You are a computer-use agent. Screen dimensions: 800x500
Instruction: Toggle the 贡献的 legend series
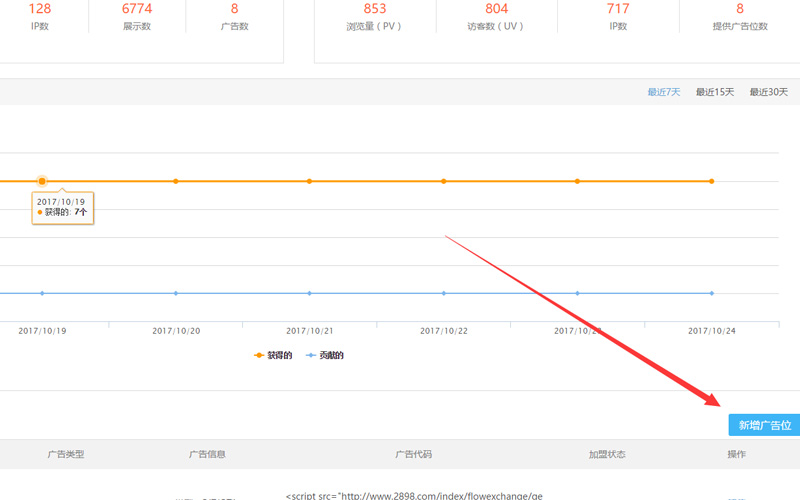pyautogui.click(x=324, y=355)
